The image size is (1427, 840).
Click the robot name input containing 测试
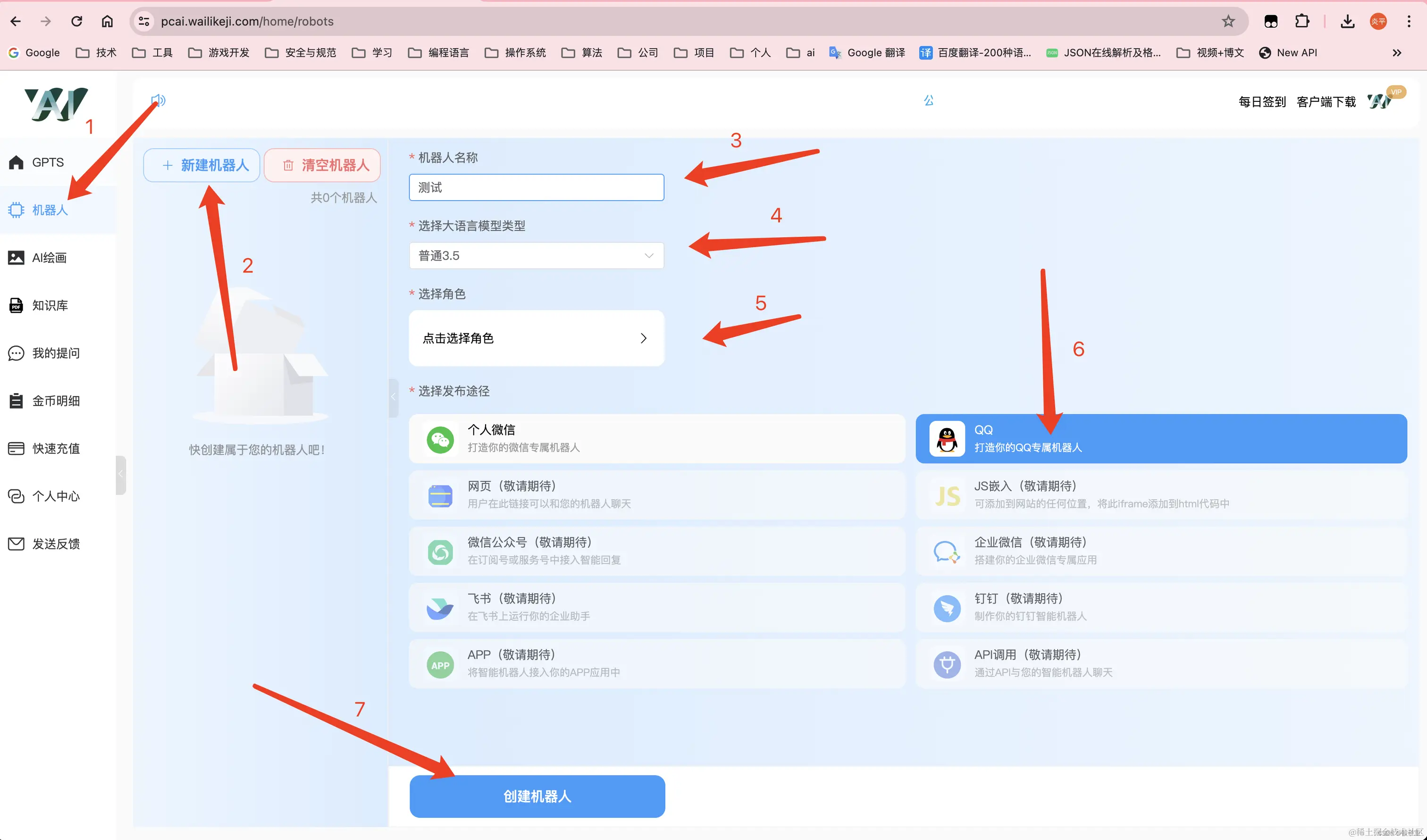[x=536, y=187]
